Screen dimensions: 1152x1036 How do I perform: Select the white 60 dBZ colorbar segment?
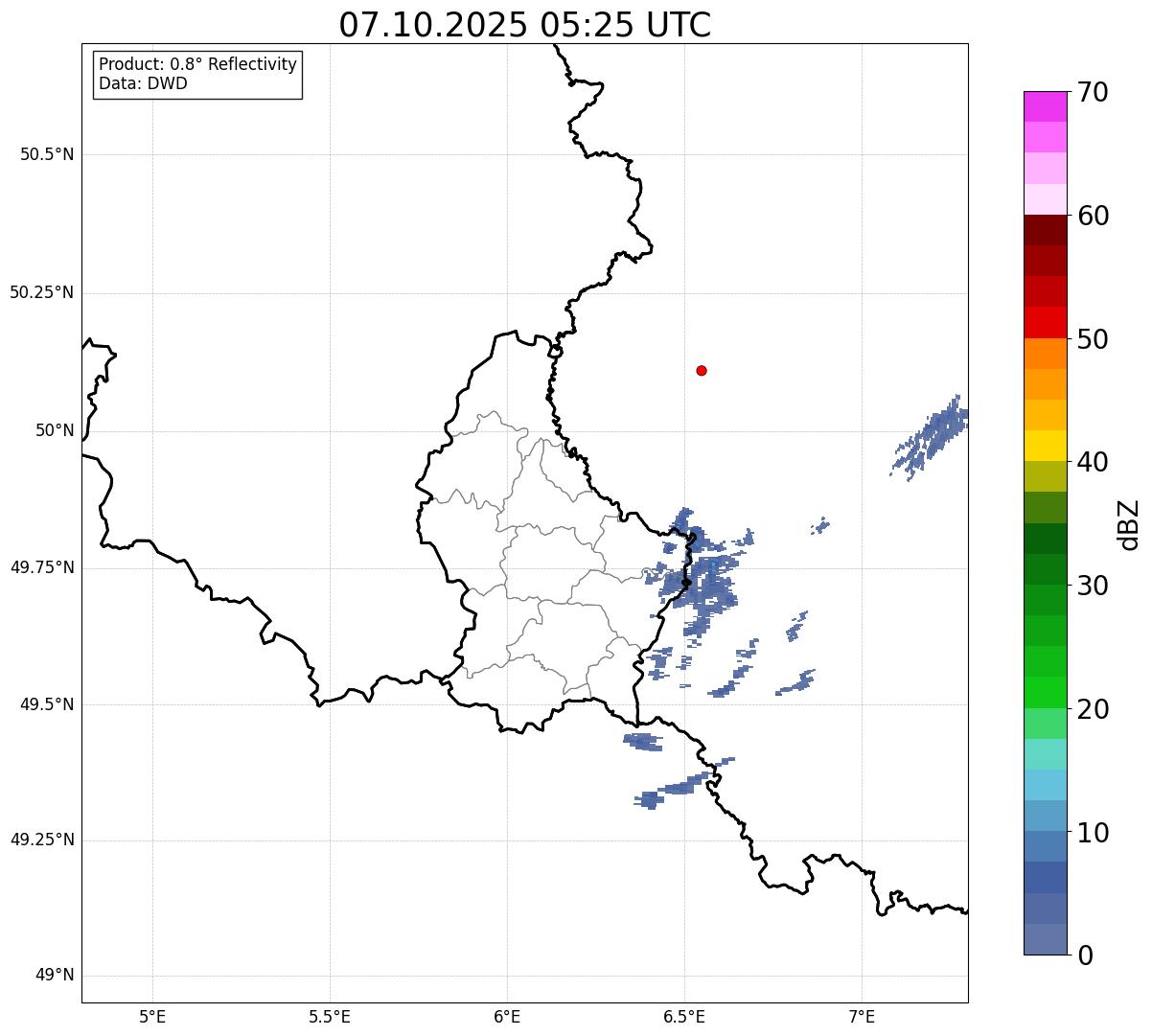click(1045, 199)
